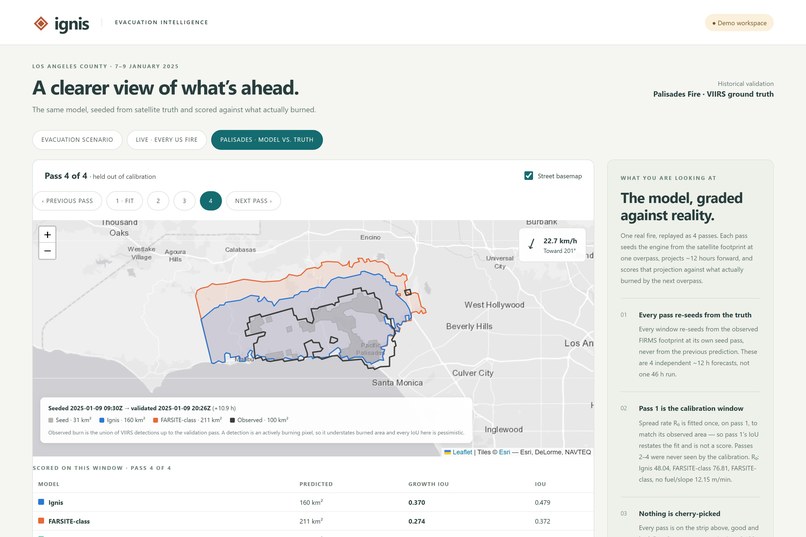Click the 'A clearer view of what's ahead.' heading
The height and width of the screenshot is (537, 806).
[x=166, y=88]
